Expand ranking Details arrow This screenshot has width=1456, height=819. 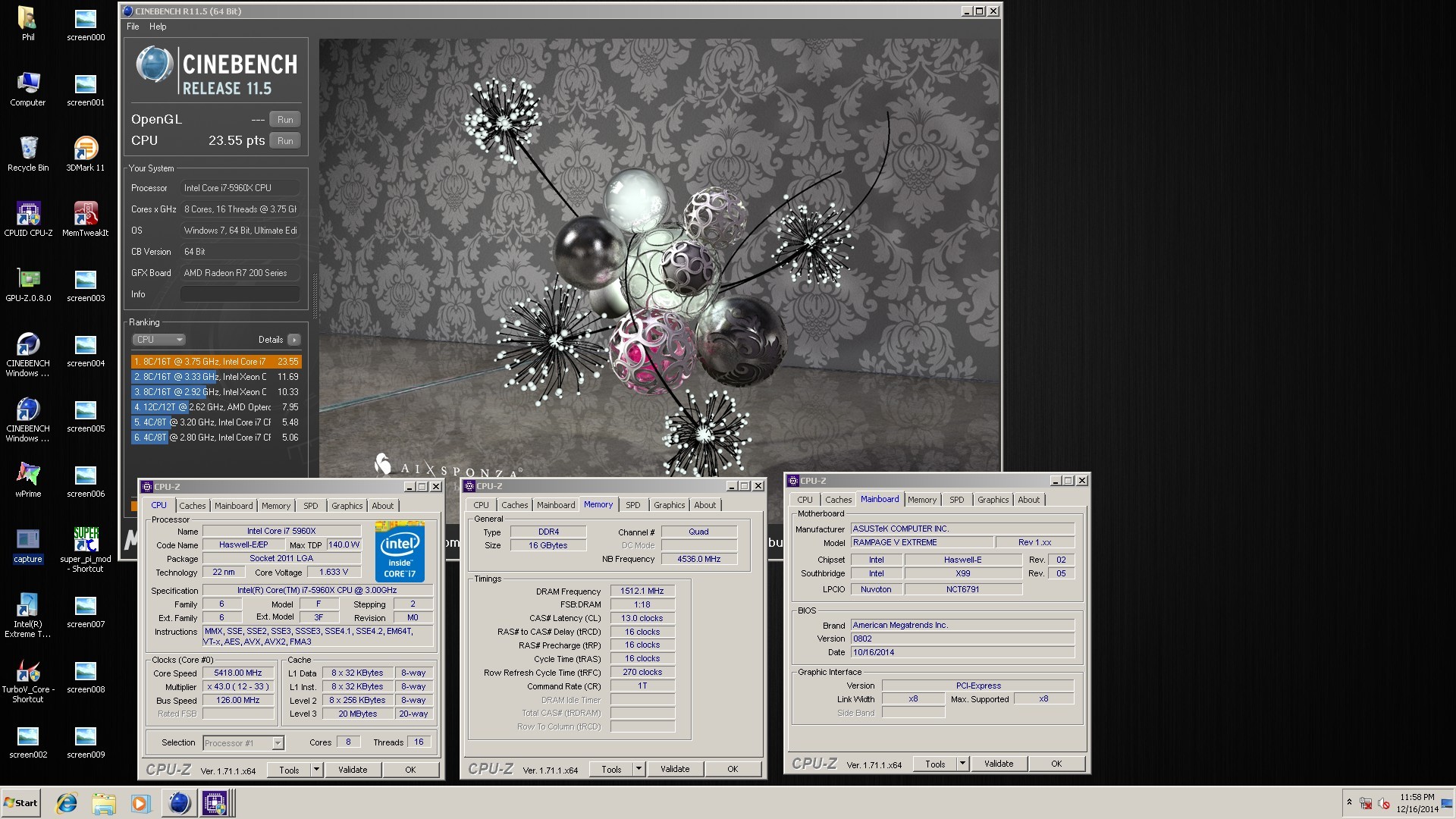tap(294, 340)
